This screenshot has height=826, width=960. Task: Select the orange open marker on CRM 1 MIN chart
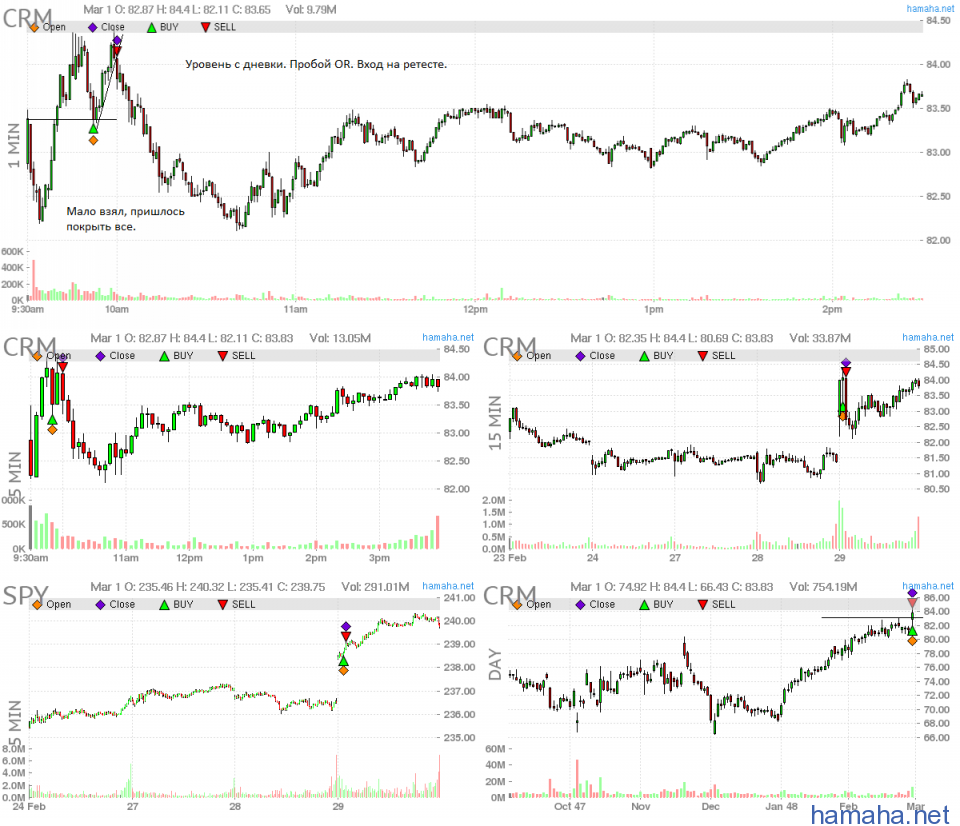pyautogui.click(x=93, y=140)
